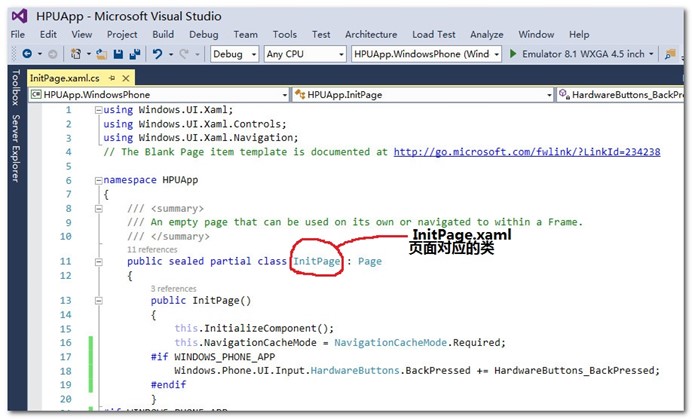Screen dimensions: 692x419
Task: Open the Undo history dropdown arrow
Action: pyautogui.click(x=171, y=54)
